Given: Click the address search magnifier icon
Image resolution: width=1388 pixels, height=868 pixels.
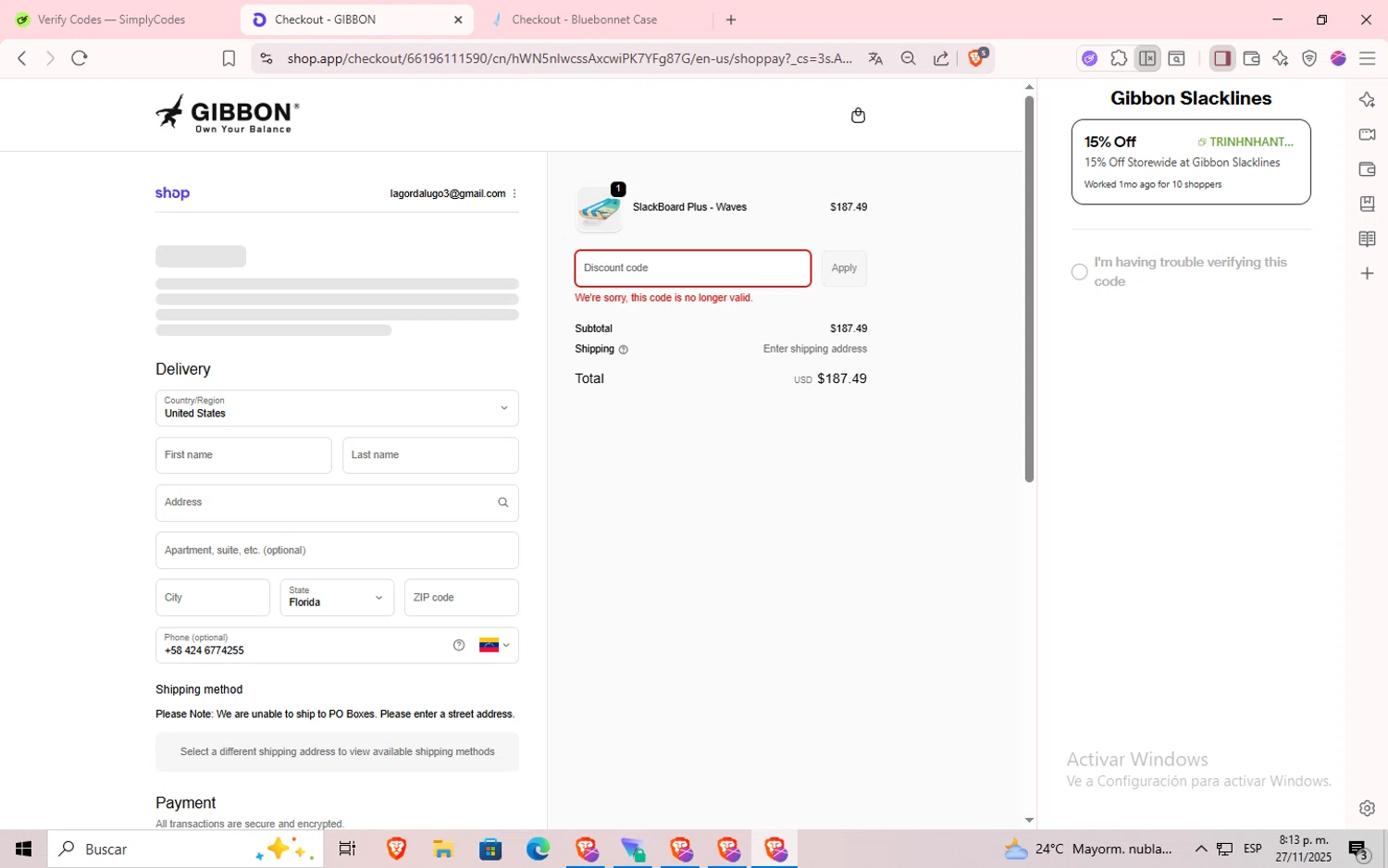Looking at the screenshot, I should [503, 502].
